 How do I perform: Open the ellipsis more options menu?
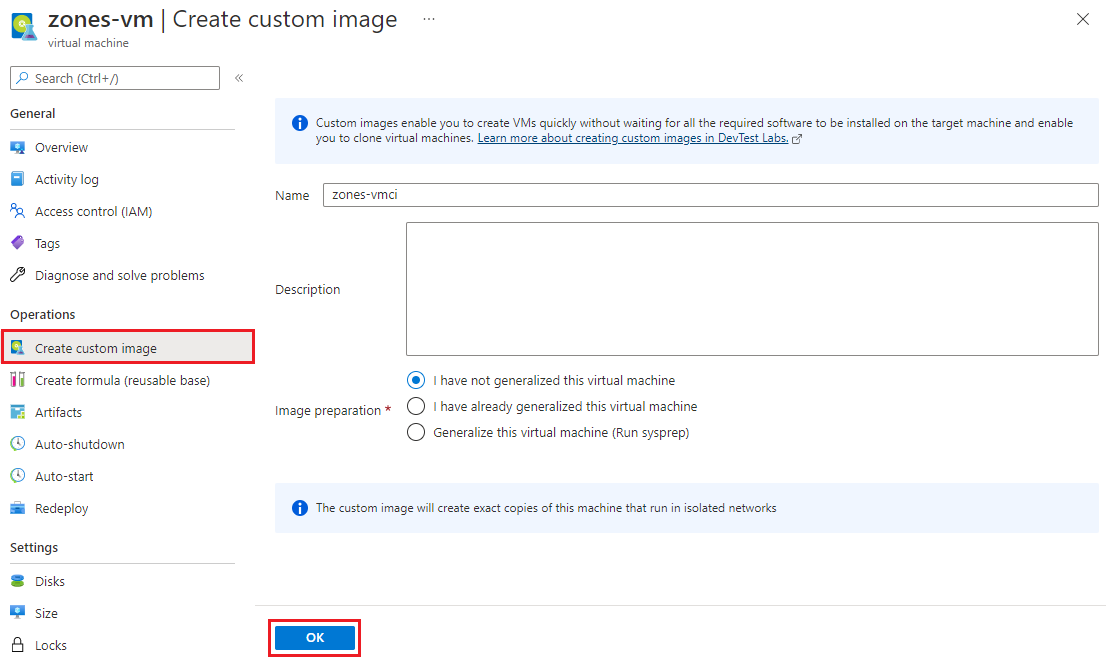(429, 19)
